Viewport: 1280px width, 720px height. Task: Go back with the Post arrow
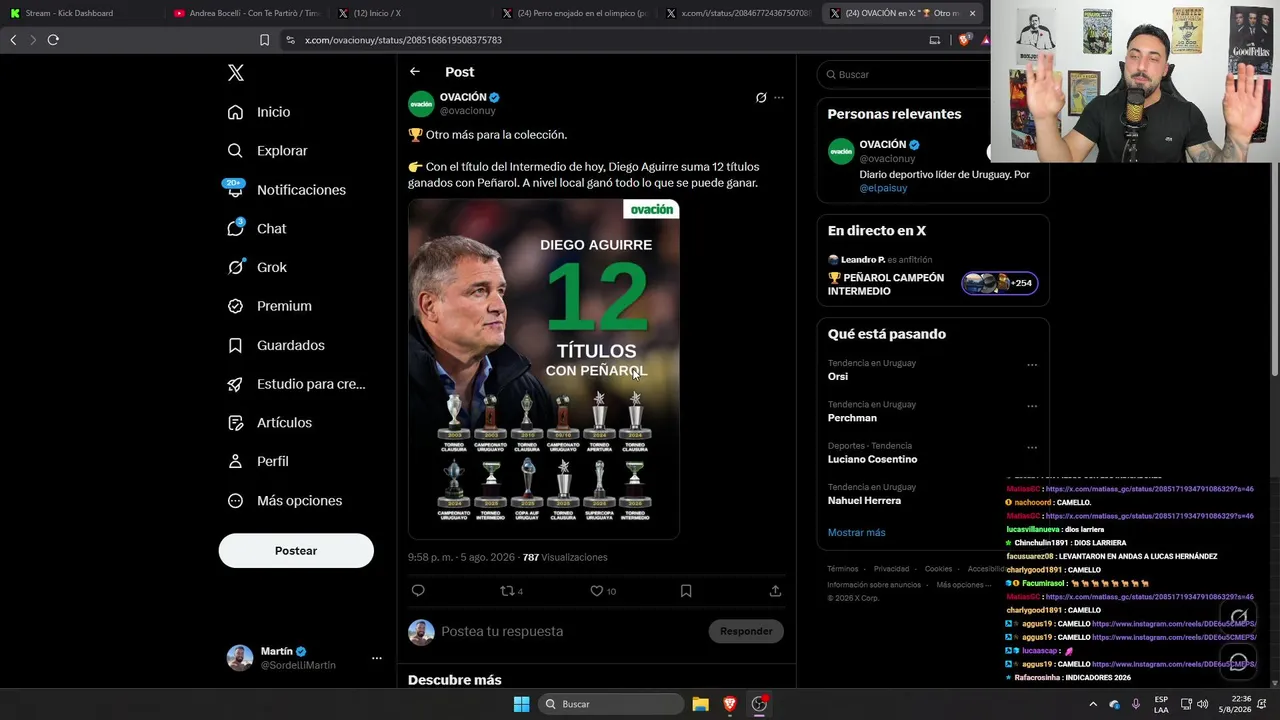pos(415,72)
